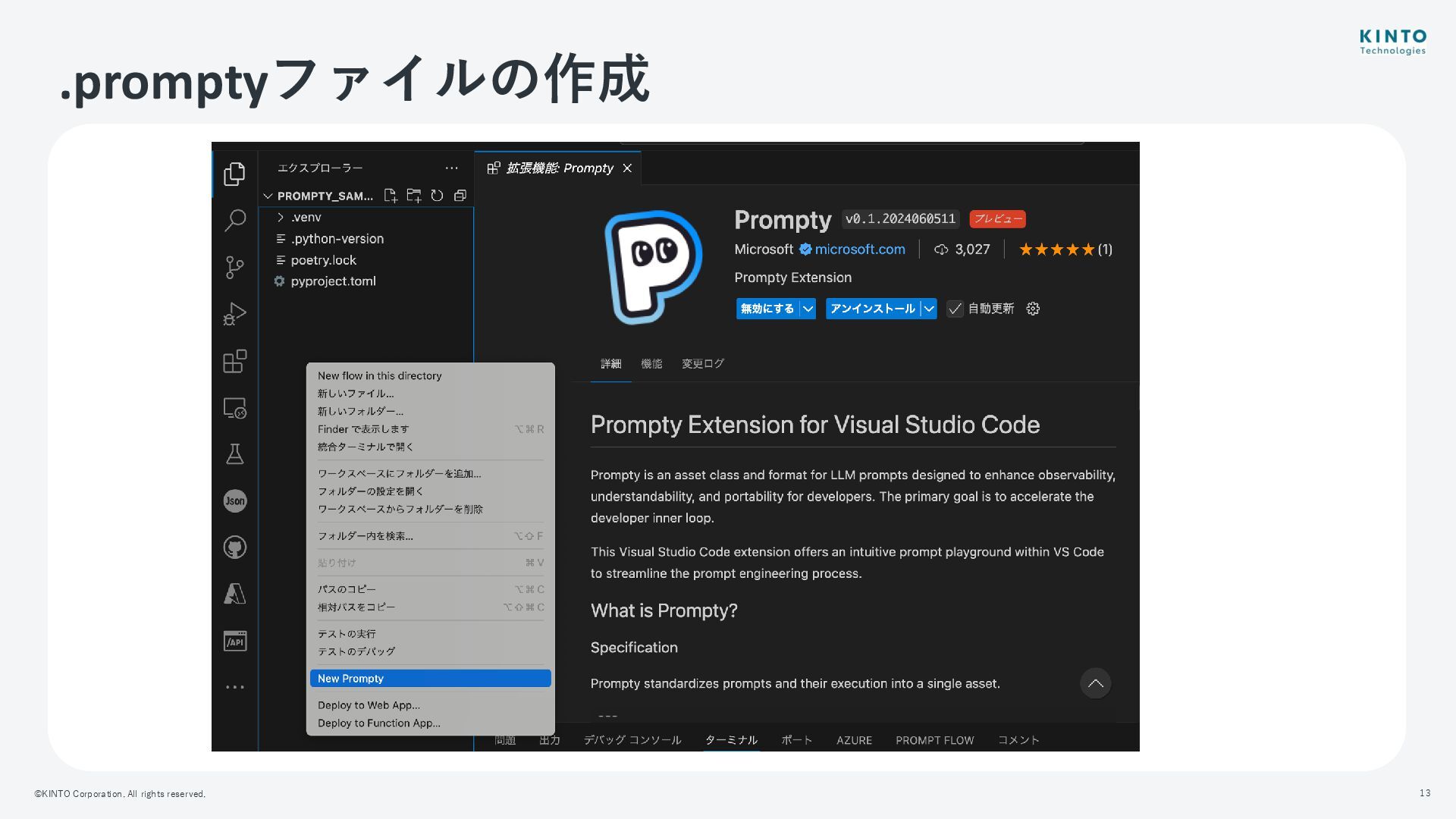Viewport: 1456px width, 819px height.
Task: Click the new file icon in explorer header
Action: (x=391, y=196)
